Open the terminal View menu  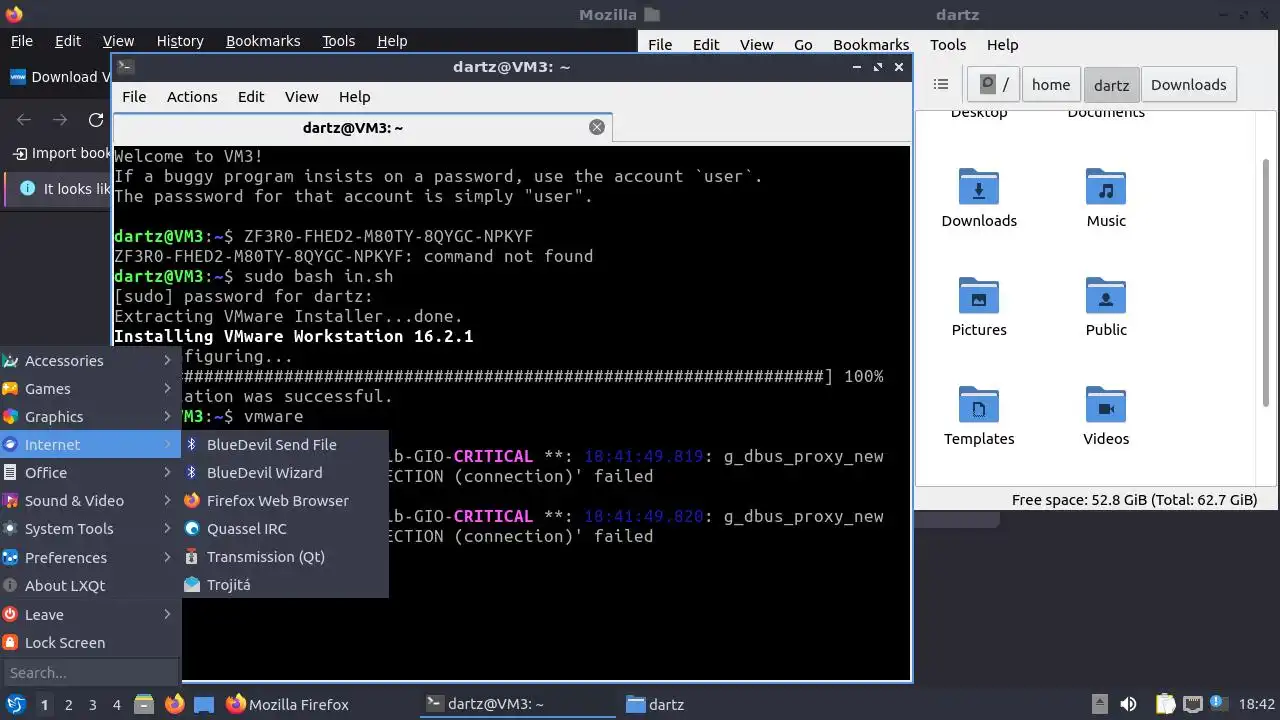pyautogui.click(x=301, y=97)
